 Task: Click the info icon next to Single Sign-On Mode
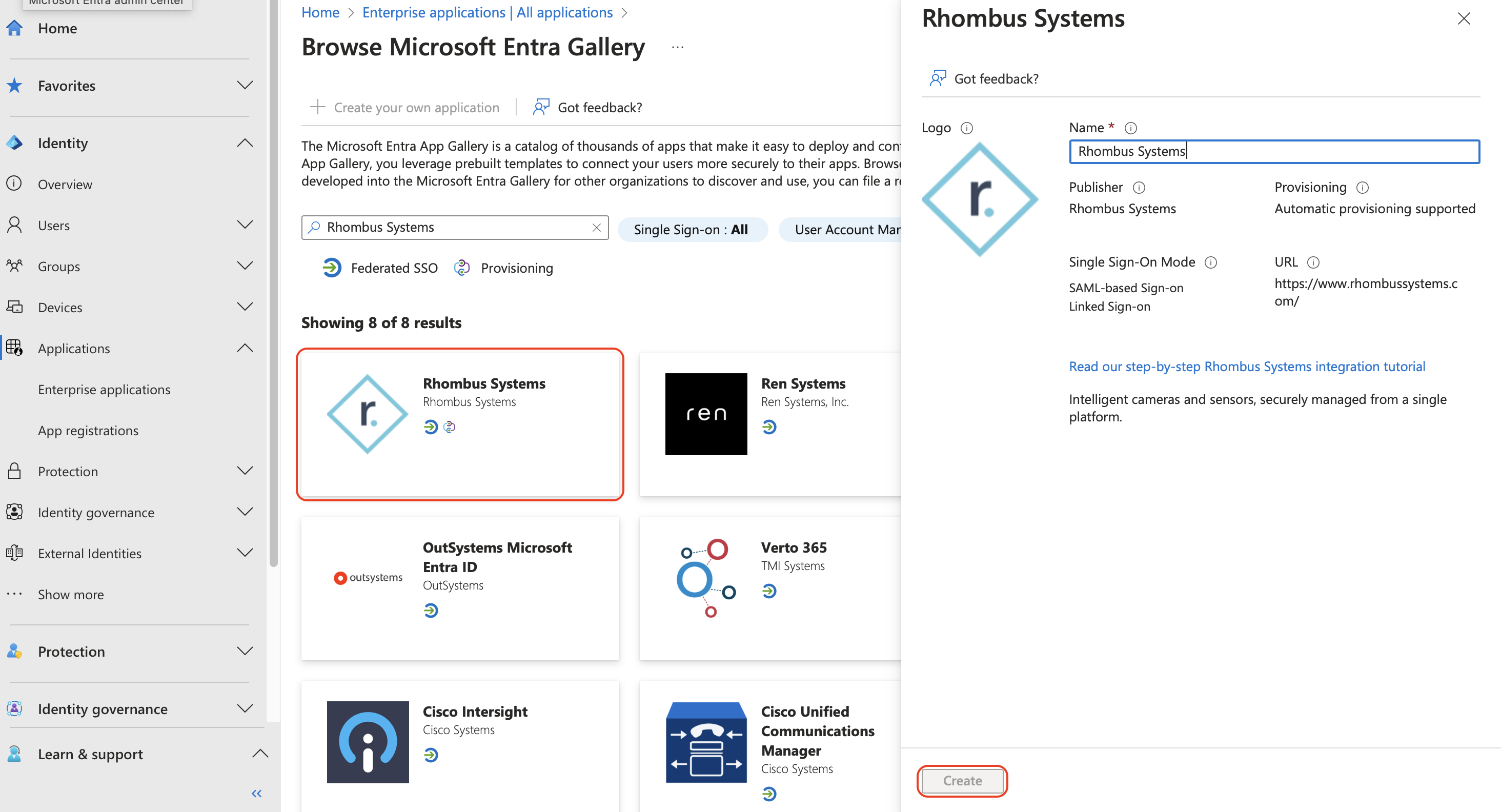[1211, 262]
